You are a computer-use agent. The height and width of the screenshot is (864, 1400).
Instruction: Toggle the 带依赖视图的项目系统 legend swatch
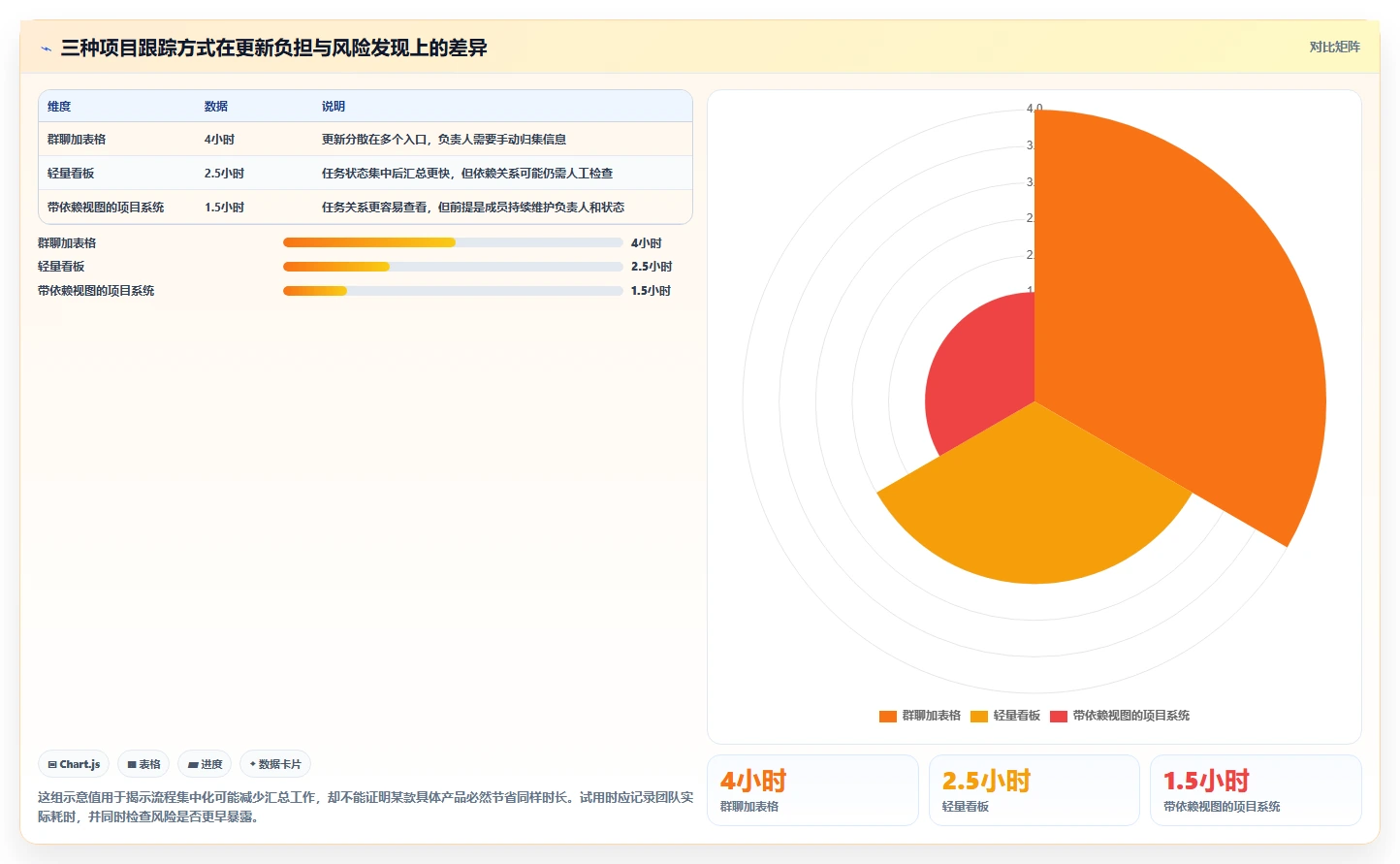(x=1058, y=717)
